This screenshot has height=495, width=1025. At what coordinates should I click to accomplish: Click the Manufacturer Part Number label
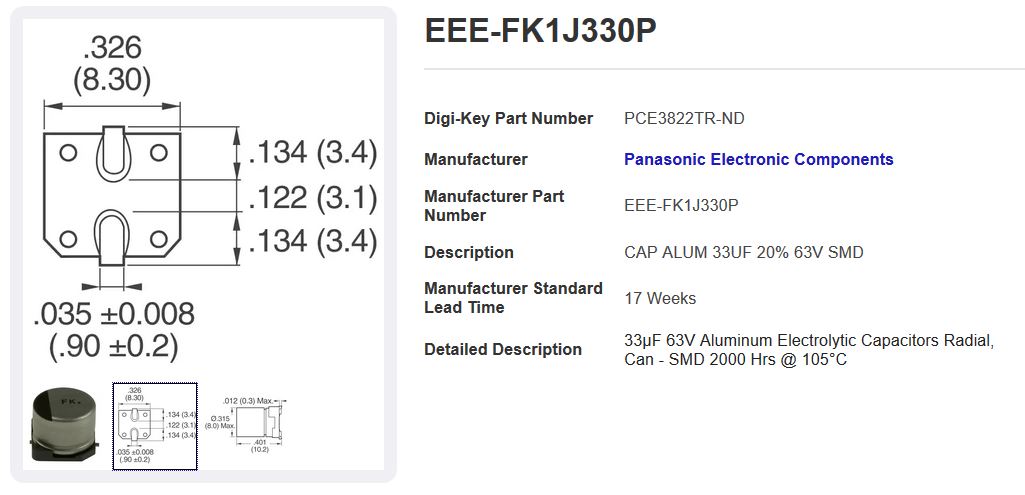pyautogui.click(x=494, y=206)
